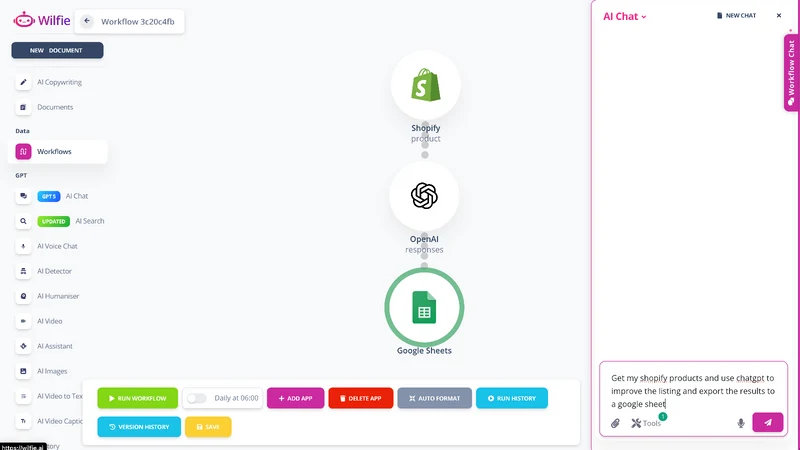Select the Shopify product node
The width and height of the screenshot is (800, 450).
(426, 85)
